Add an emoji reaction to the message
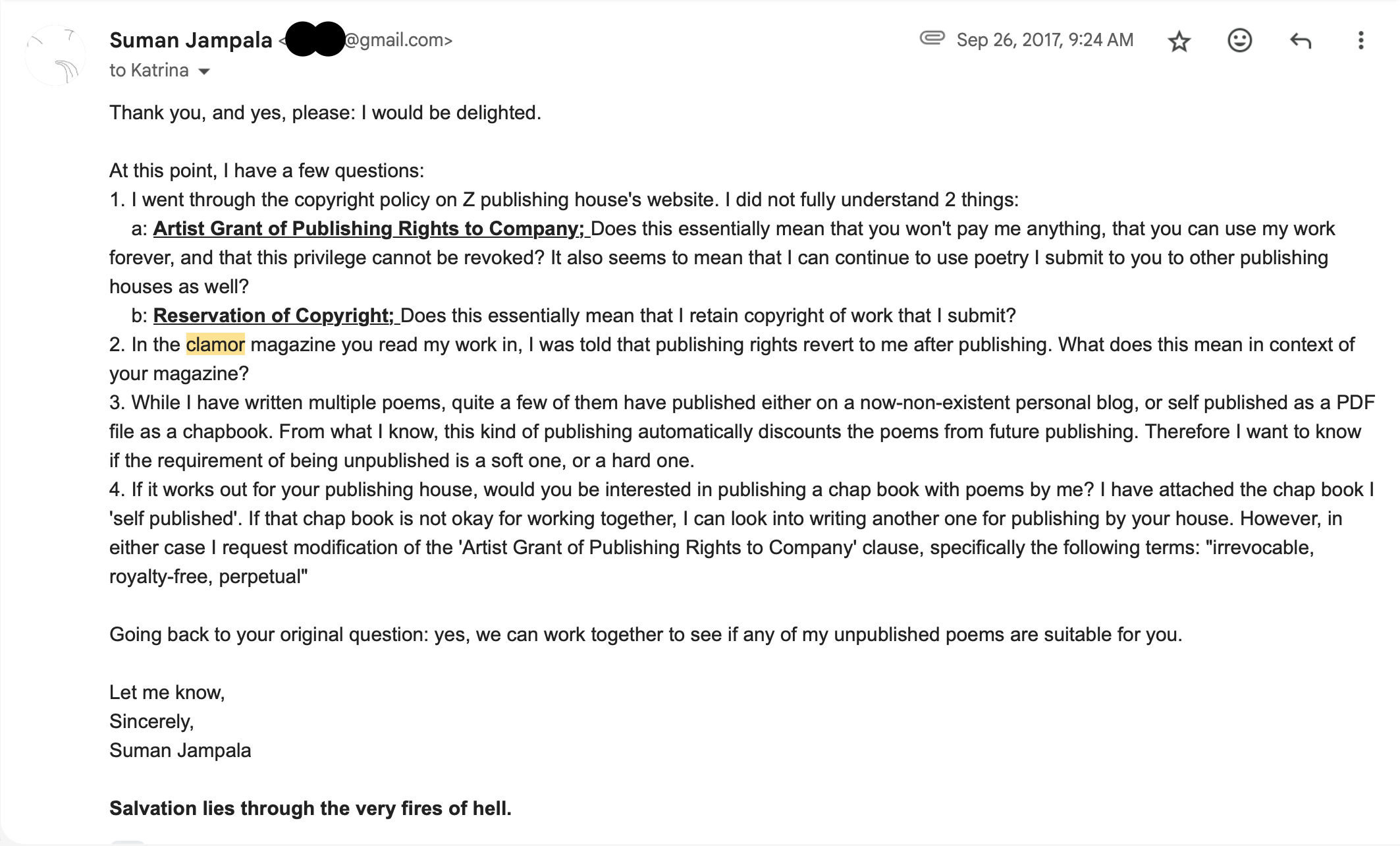Screen dimensions: 1400x846 coord(1239,40)
